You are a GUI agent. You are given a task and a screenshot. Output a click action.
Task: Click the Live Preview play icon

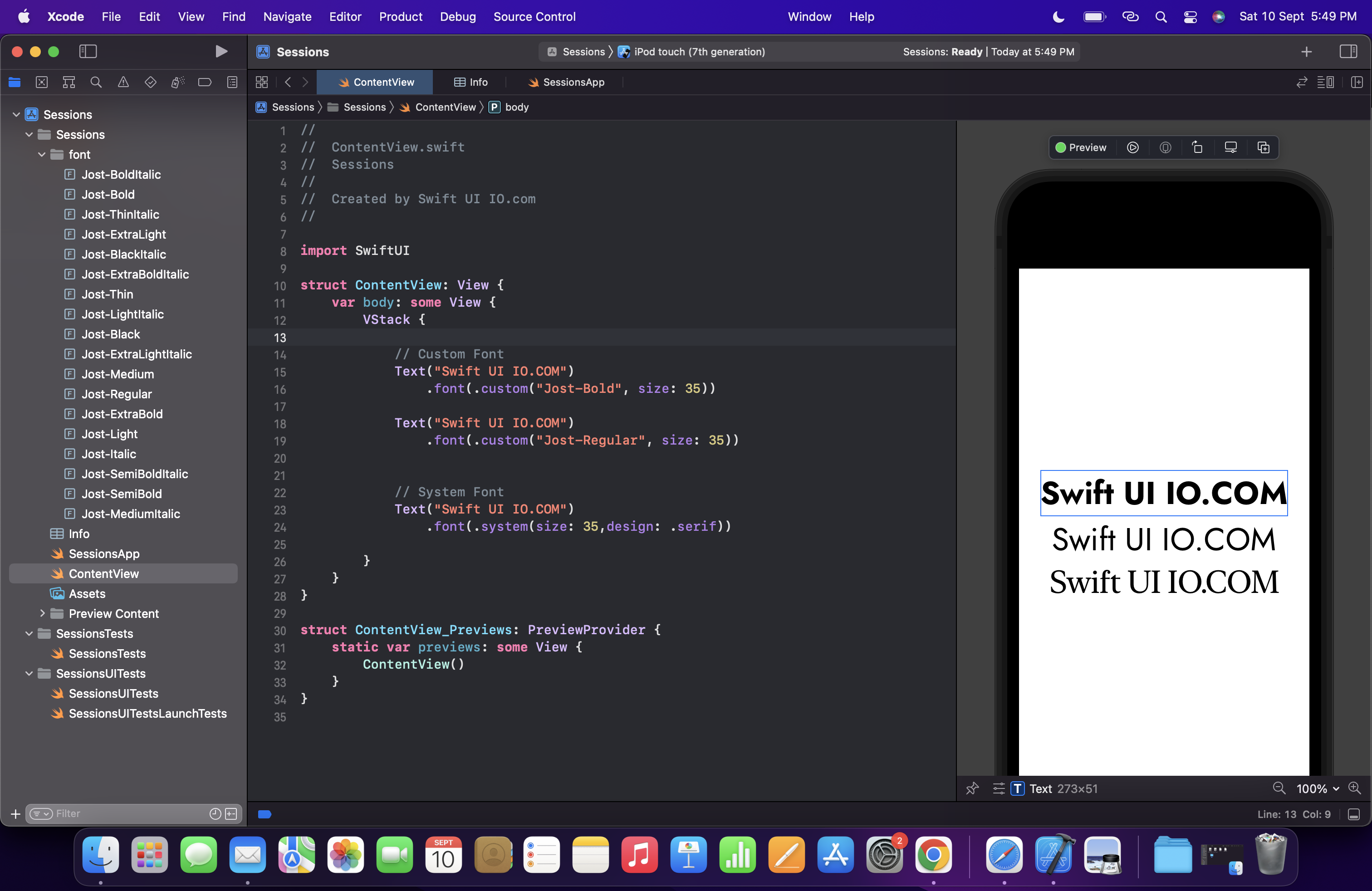1132,147
